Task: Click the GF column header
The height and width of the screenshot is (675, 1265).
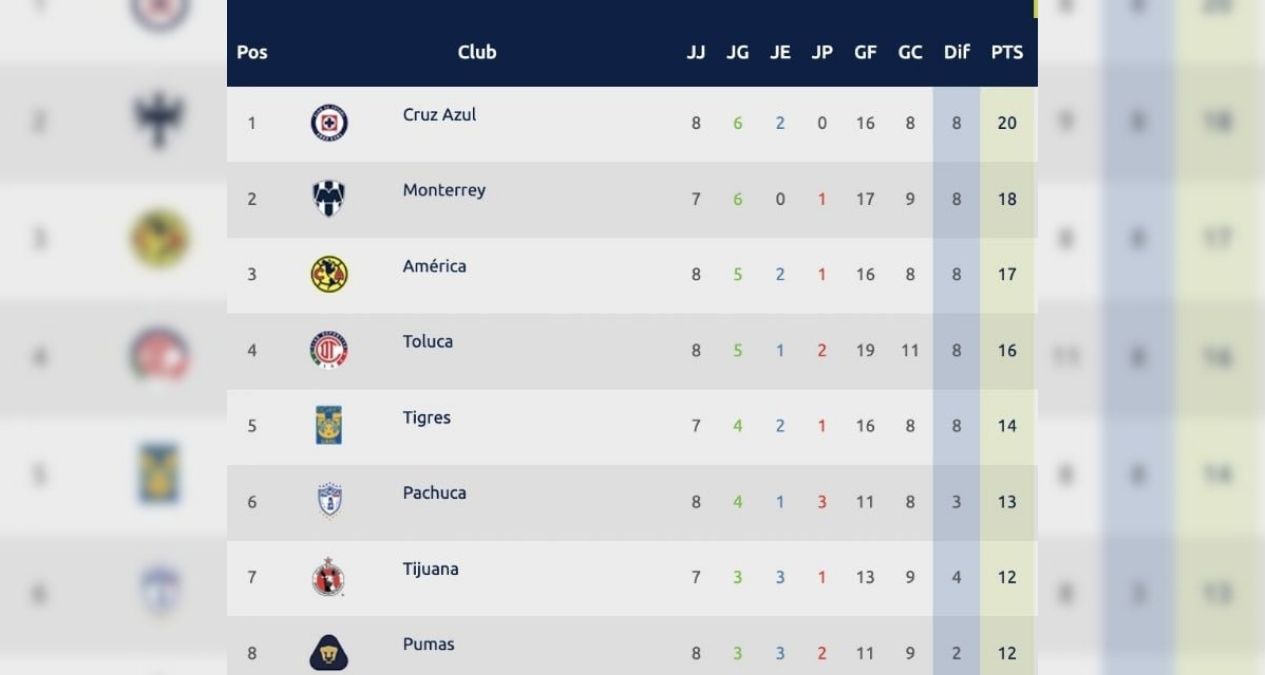Action: [x=865, y=53]
